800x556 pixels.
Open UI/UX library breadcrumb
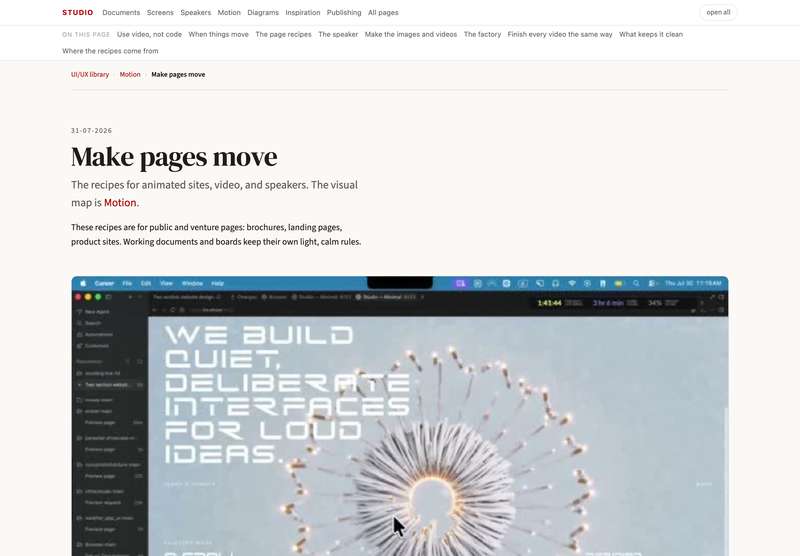[90, 74]
